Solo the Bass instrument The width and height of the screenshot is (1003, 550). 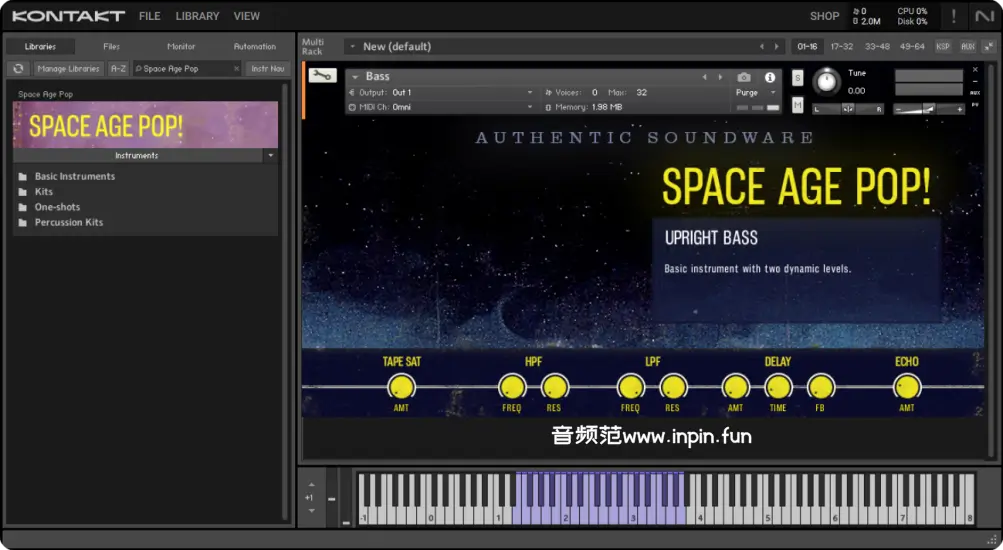pos(797,78)
